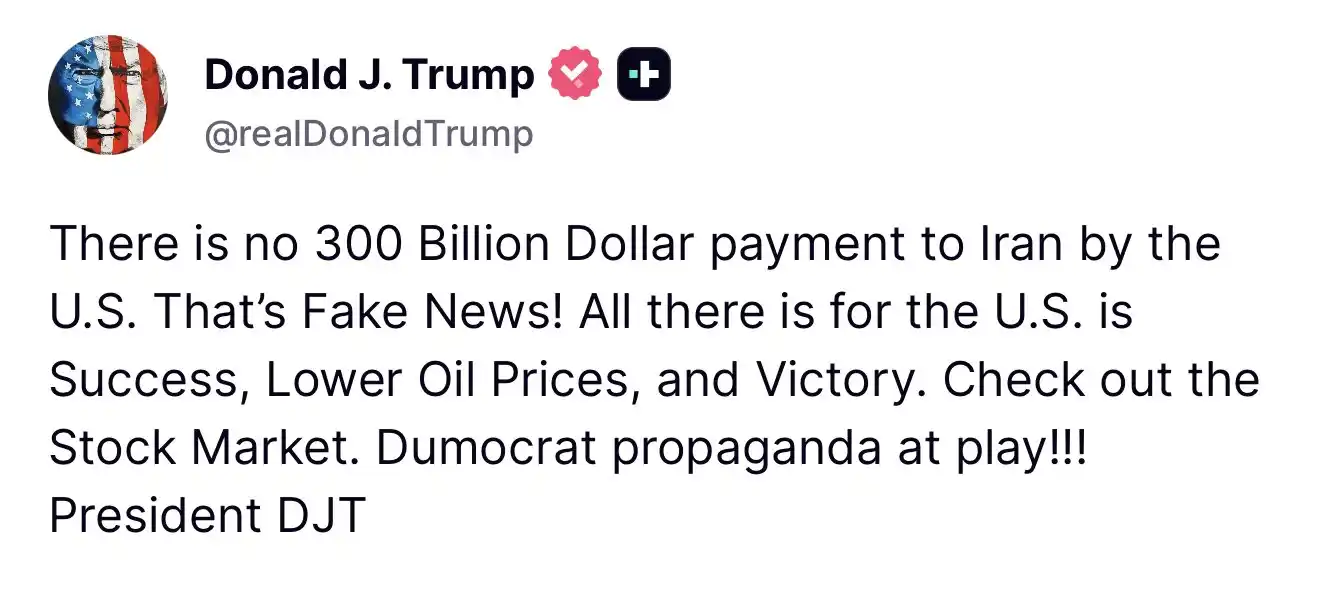Open the flag-painted profile avatar

pos(108,95)
